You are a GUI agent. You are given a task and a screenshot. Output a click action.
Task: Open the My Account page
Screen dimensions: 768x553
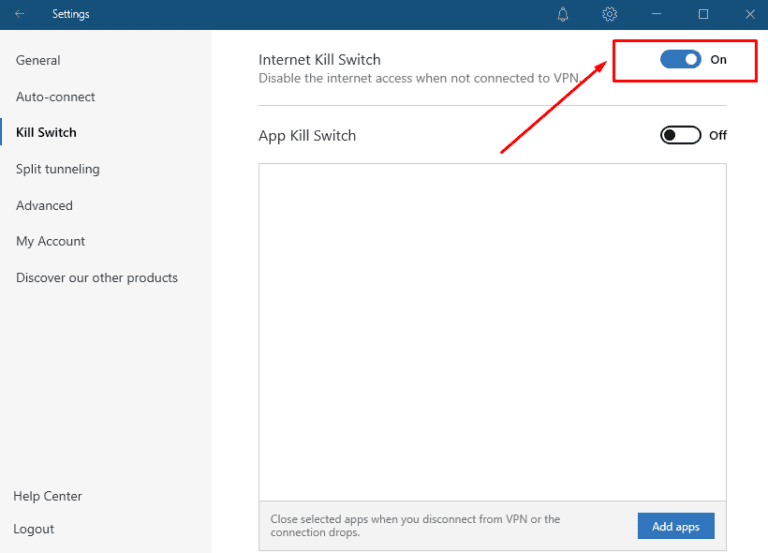(x=50, y=241)
